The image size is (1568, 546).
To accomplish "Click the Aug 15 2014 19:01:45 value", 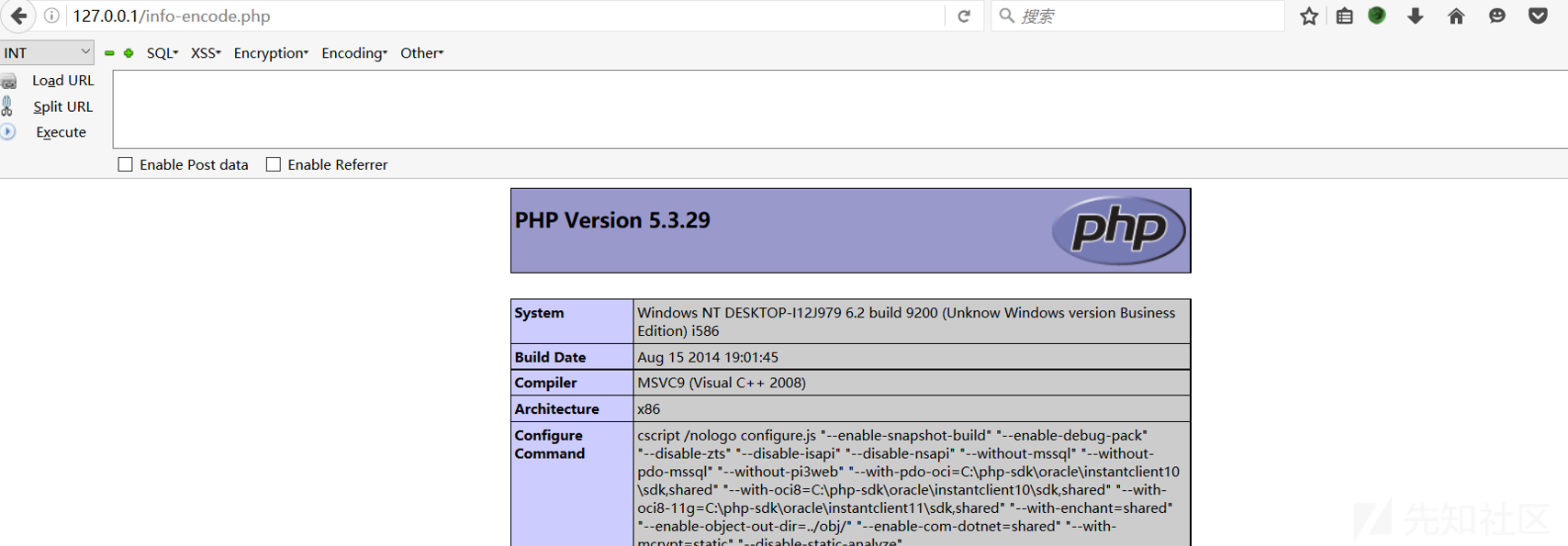I will pos(708,357).
